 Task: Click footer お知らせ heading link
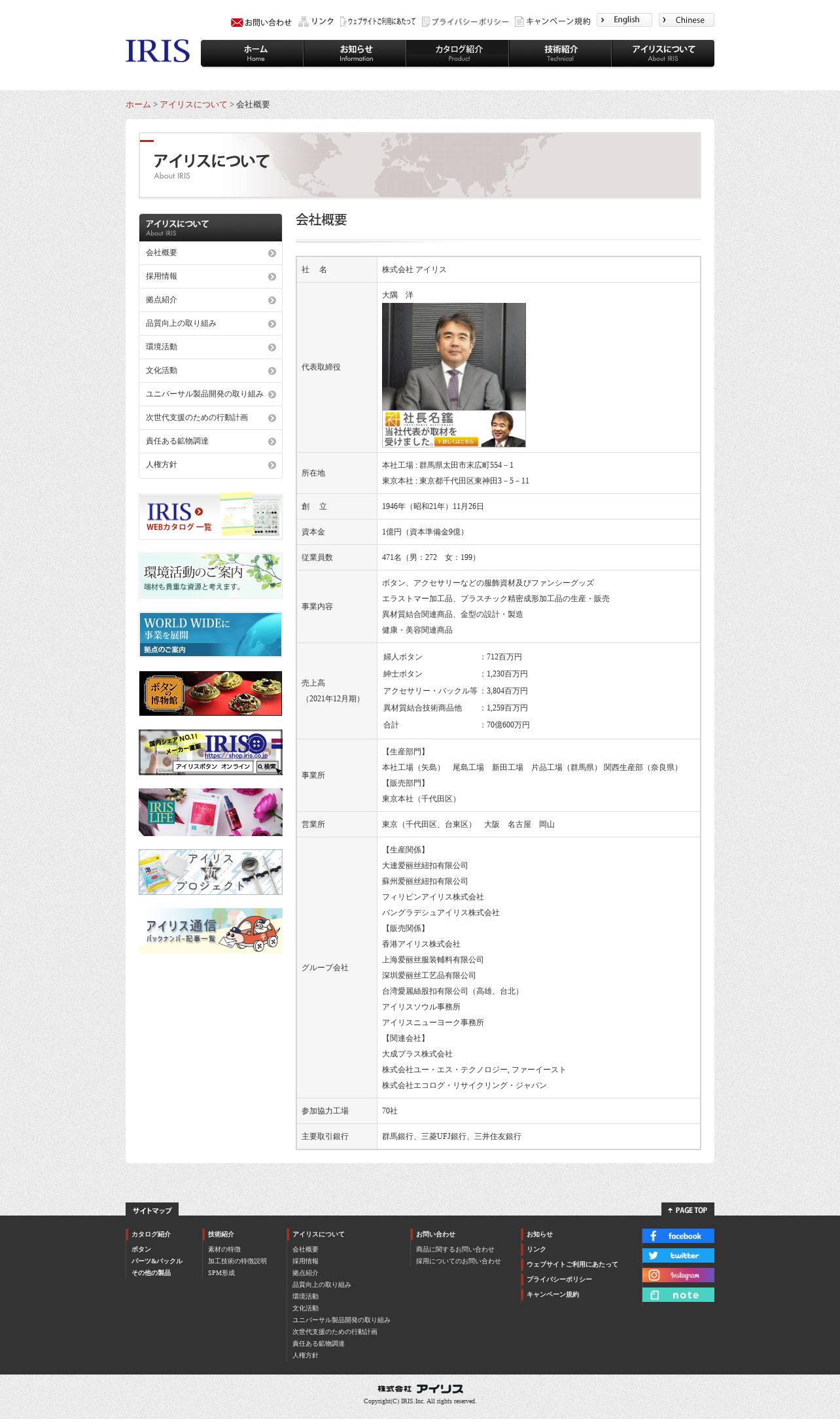(x=540, y=1235)
